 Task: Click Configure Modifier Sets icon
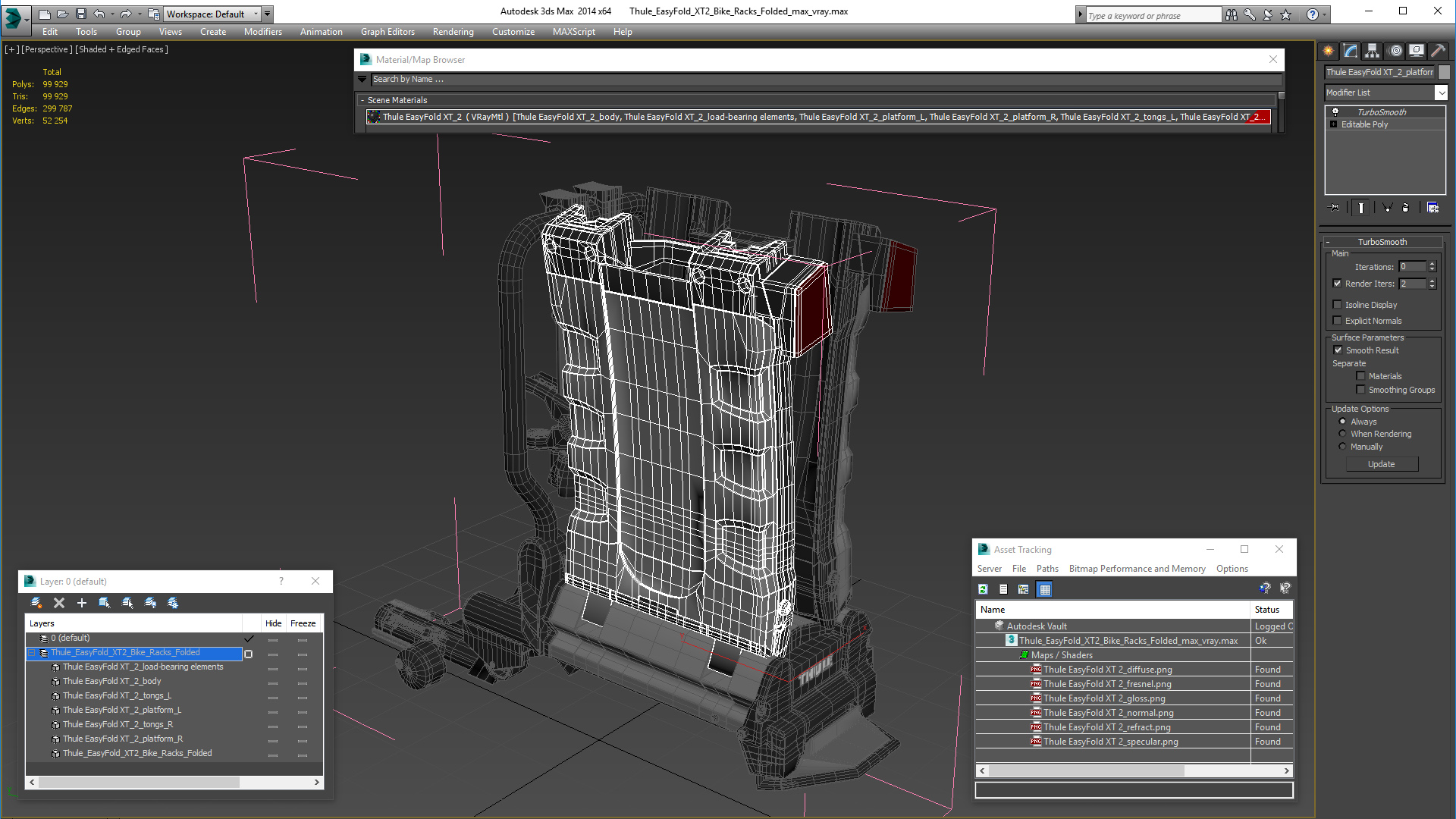(x=1432, y=207)
